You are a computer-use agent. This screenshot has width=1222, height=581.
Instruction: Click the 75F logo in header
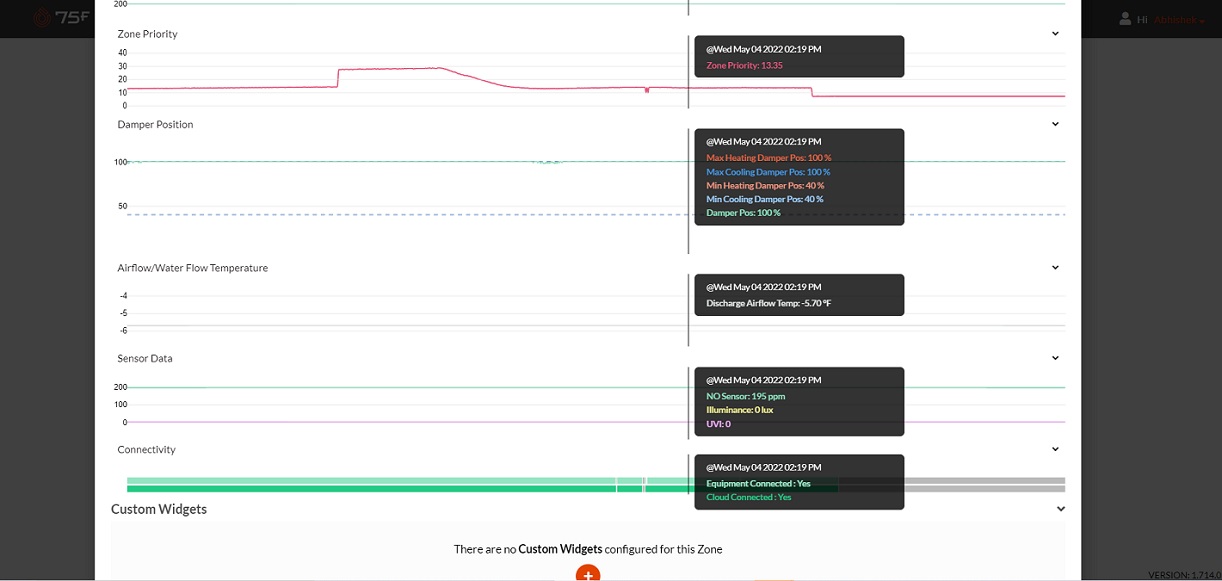point(60,18)
